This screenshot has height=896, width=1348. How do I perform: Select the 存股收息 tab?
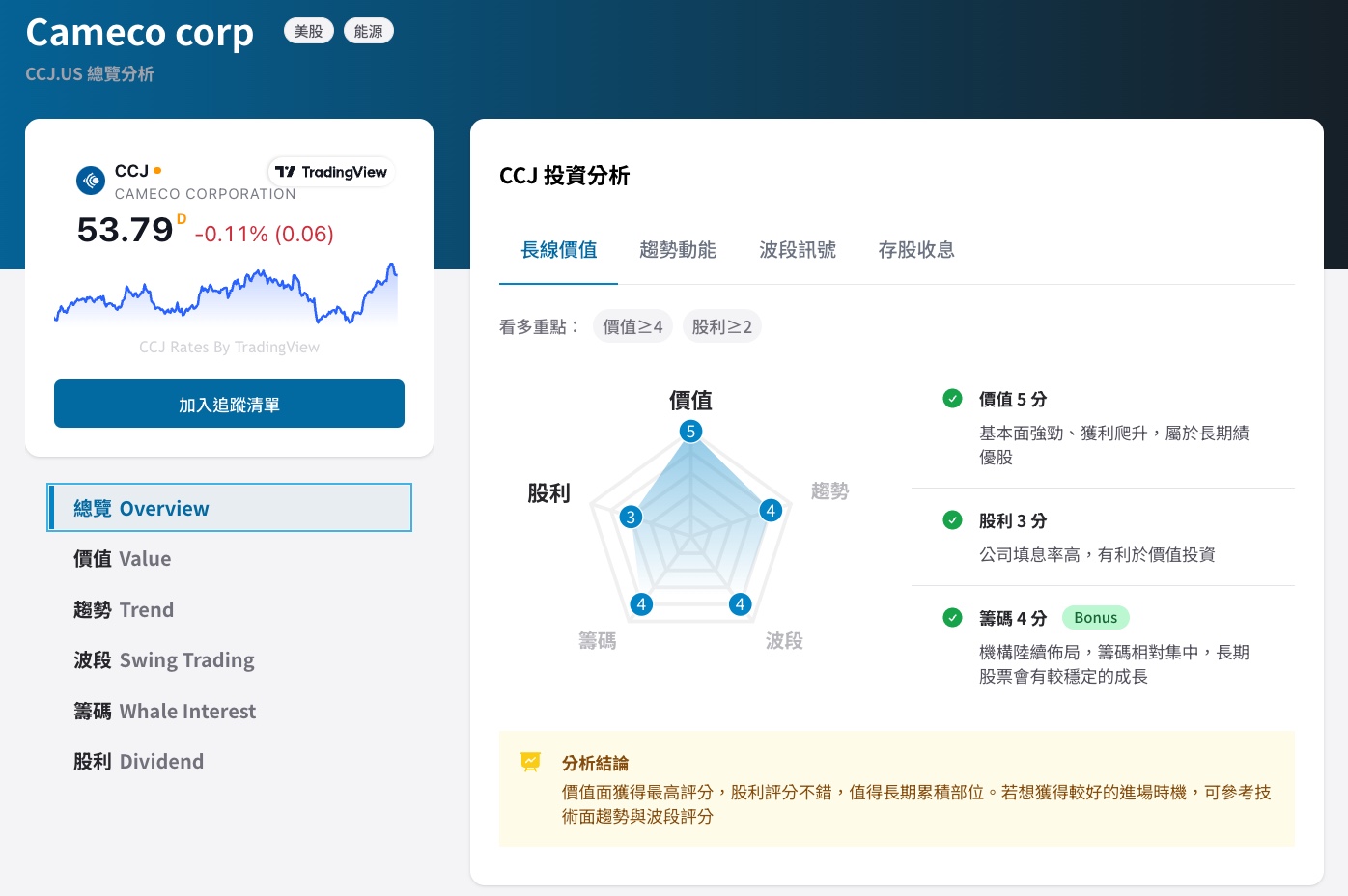915,250
